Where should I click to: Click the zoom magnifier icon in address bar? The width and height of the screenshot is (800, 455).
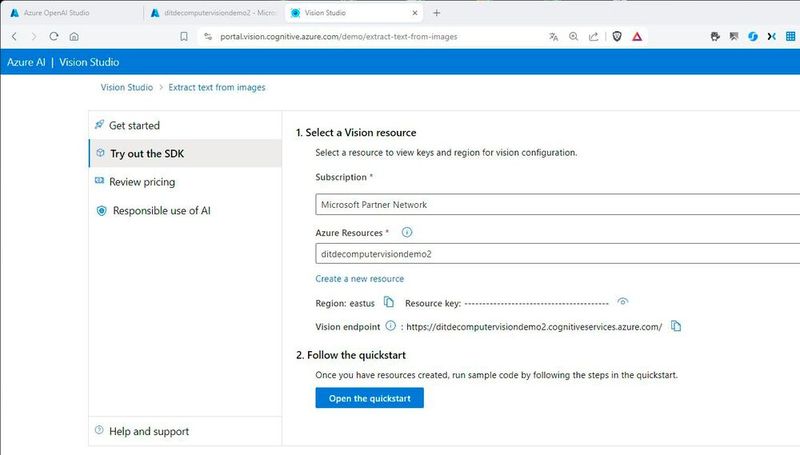pyautogui.click(x=573, y=36)
